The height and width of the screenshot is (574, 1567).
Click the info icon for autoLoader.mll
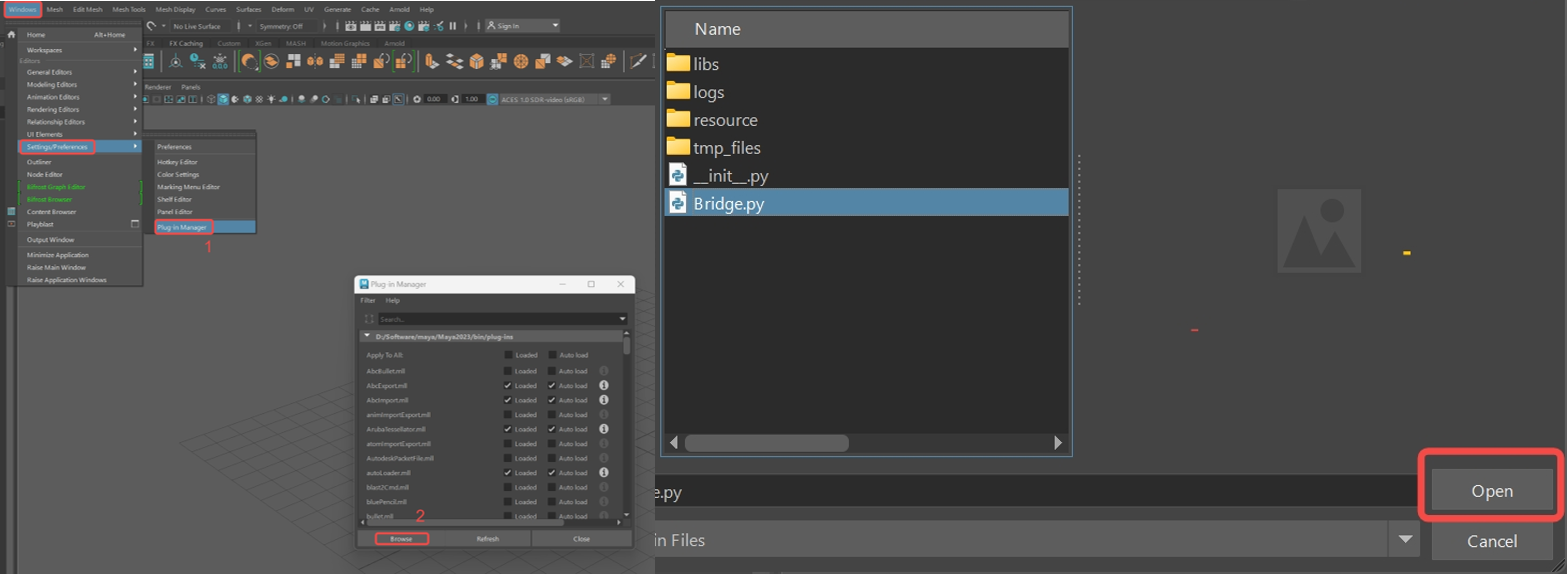604,472
